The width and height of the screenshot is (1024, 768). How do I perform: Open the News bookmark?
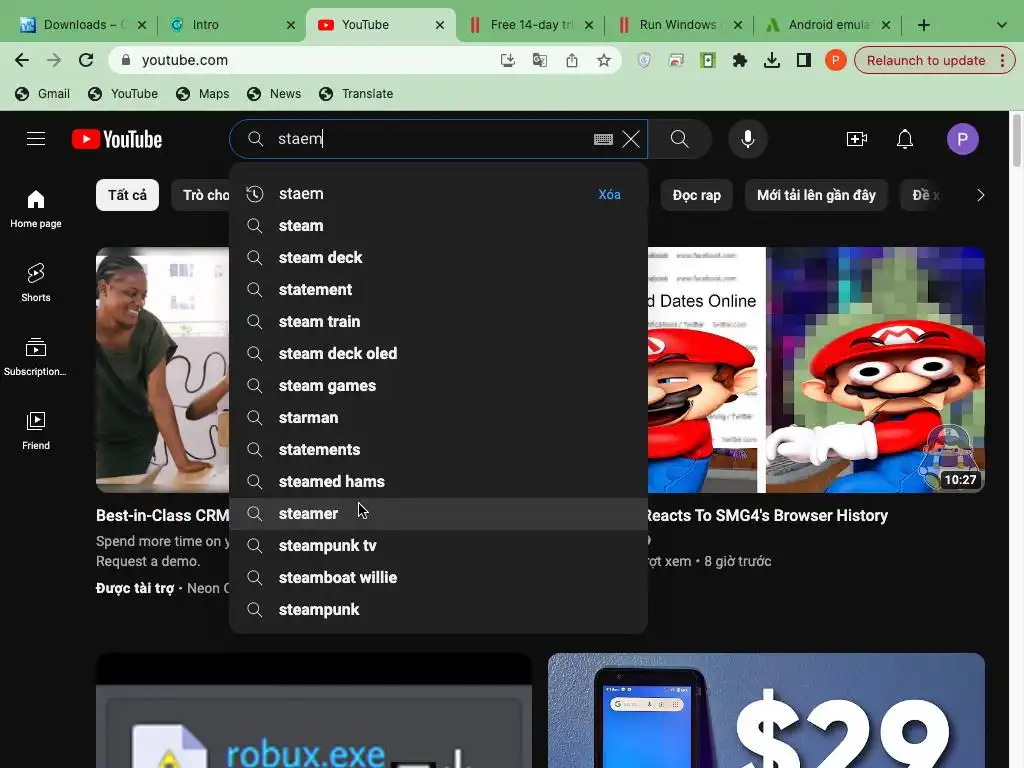(x=274, y=93)
